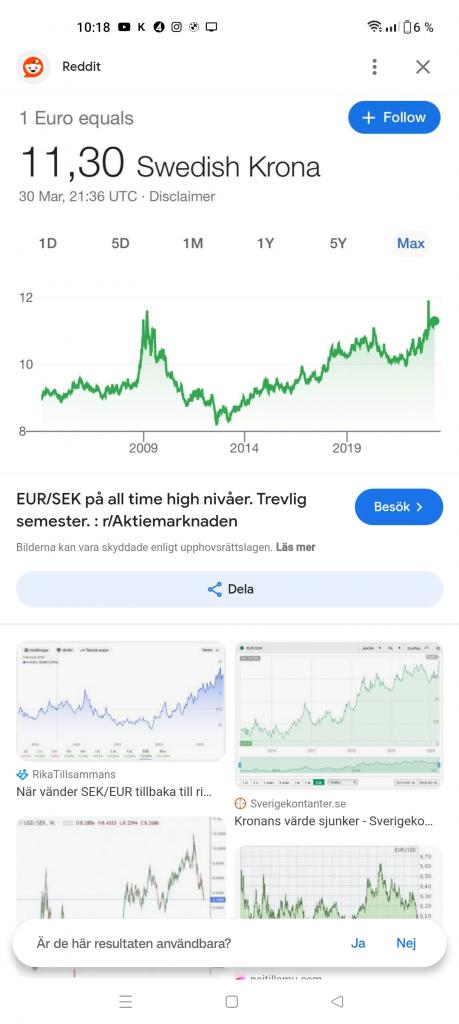The width and height of the screenshot is (459, 1024).
Task: Tap the RikaTillsammans site favicon
Action: point(22,775)
